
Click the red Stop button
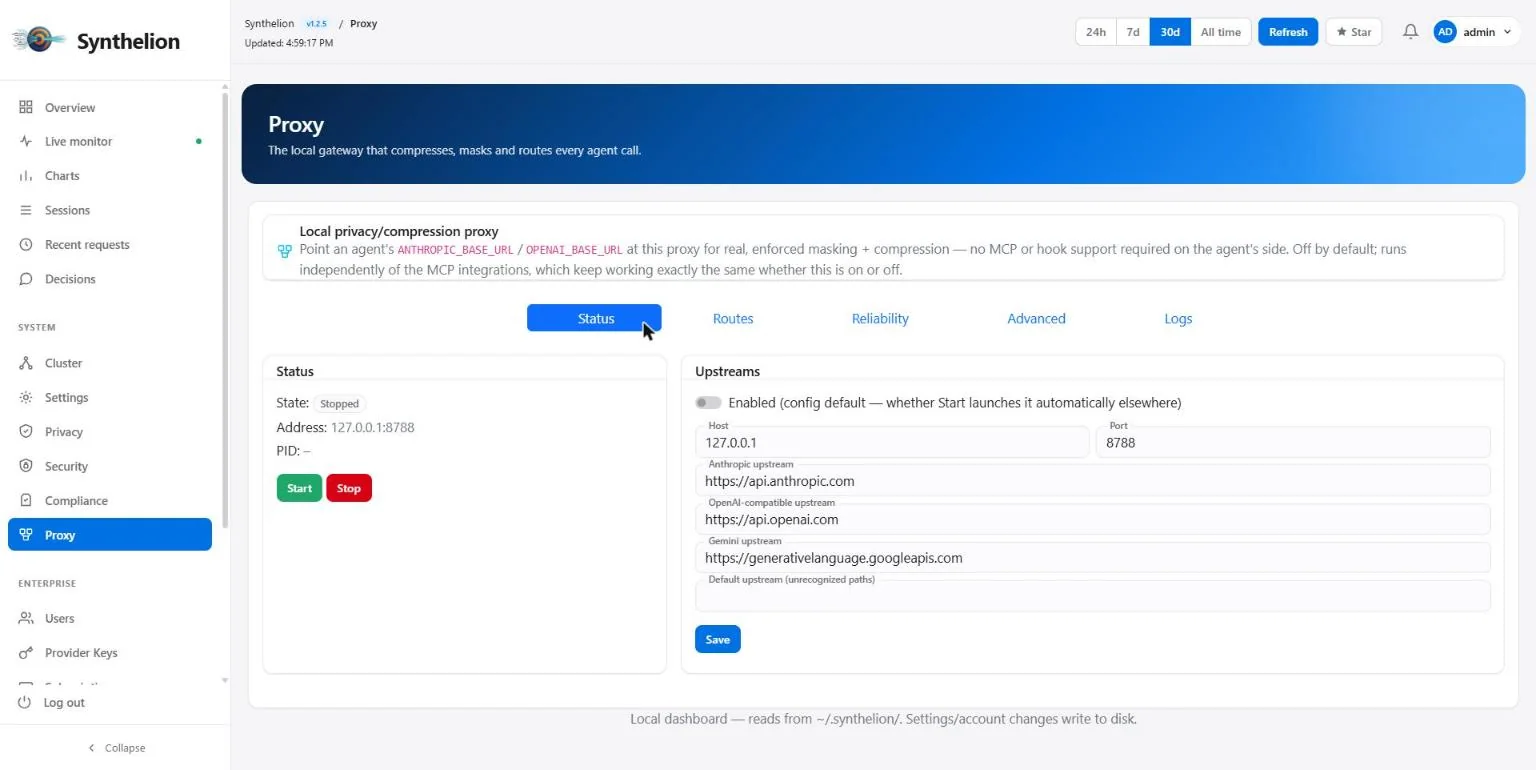[349, 488]
